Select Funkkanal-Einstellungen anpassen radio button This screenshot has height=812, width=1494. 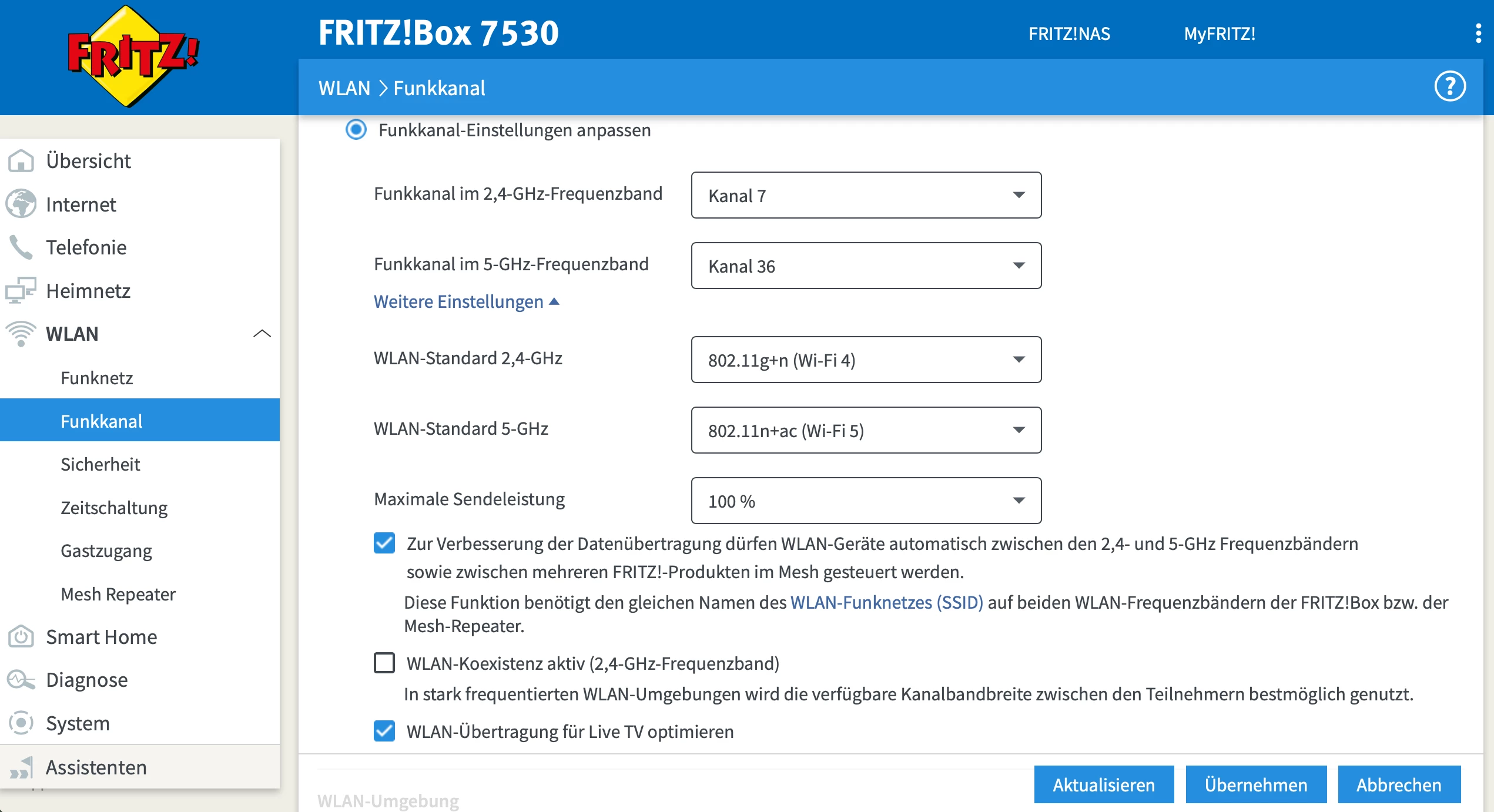(356, 130)
